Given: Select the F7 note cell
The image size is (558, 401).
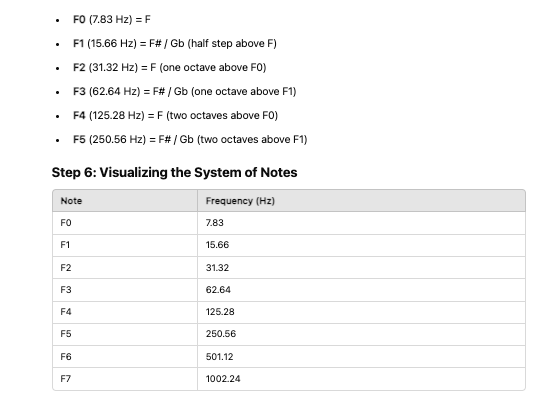Looking at the screenshot, I should click(x=125, y=379).
